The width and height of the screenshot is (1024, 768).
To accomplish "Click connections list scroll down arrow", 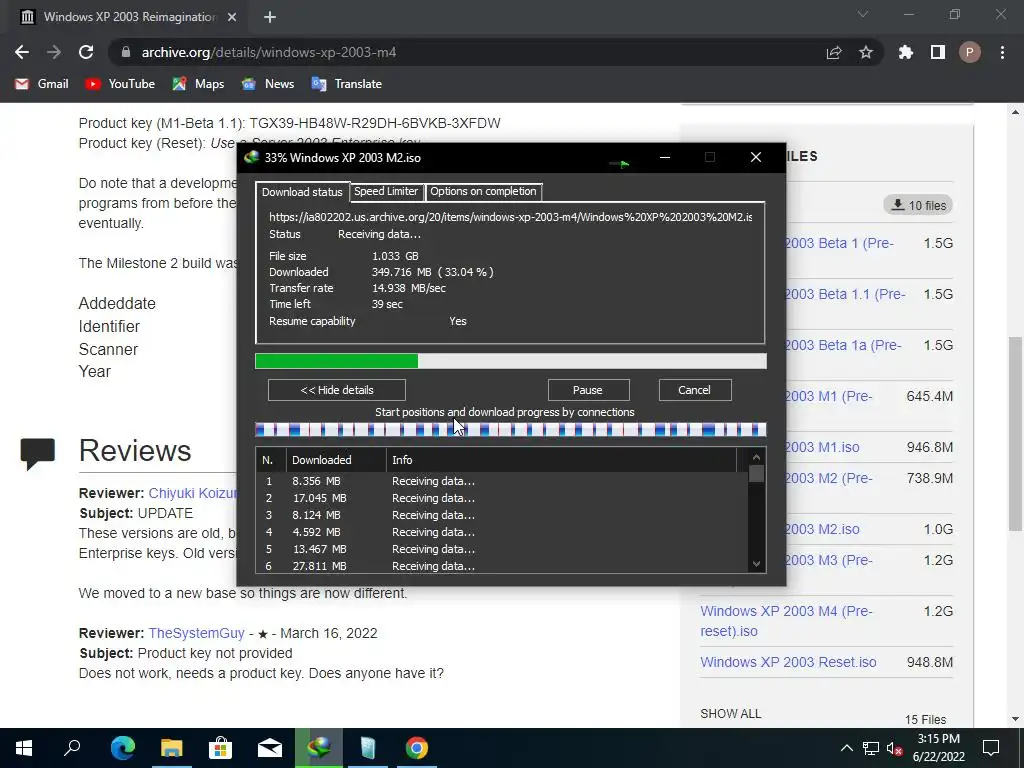I will pyautogui.click(x=756, y=564).
